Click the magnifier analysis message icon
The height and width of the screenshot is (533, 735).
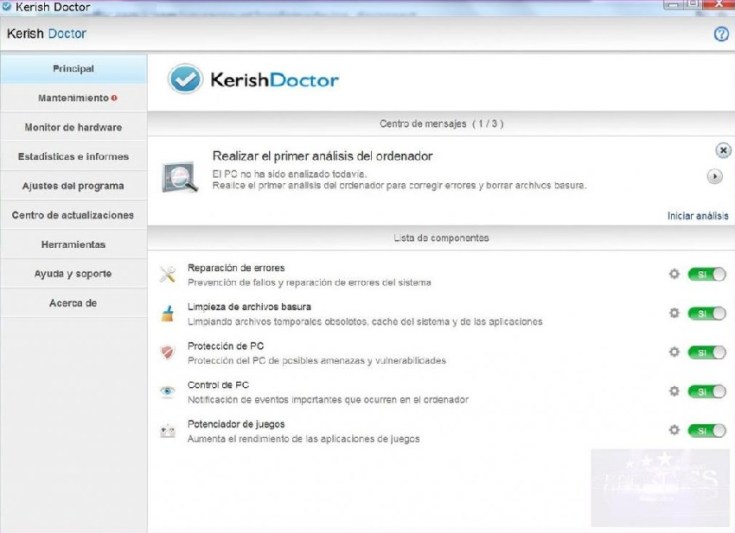point(180,177)
